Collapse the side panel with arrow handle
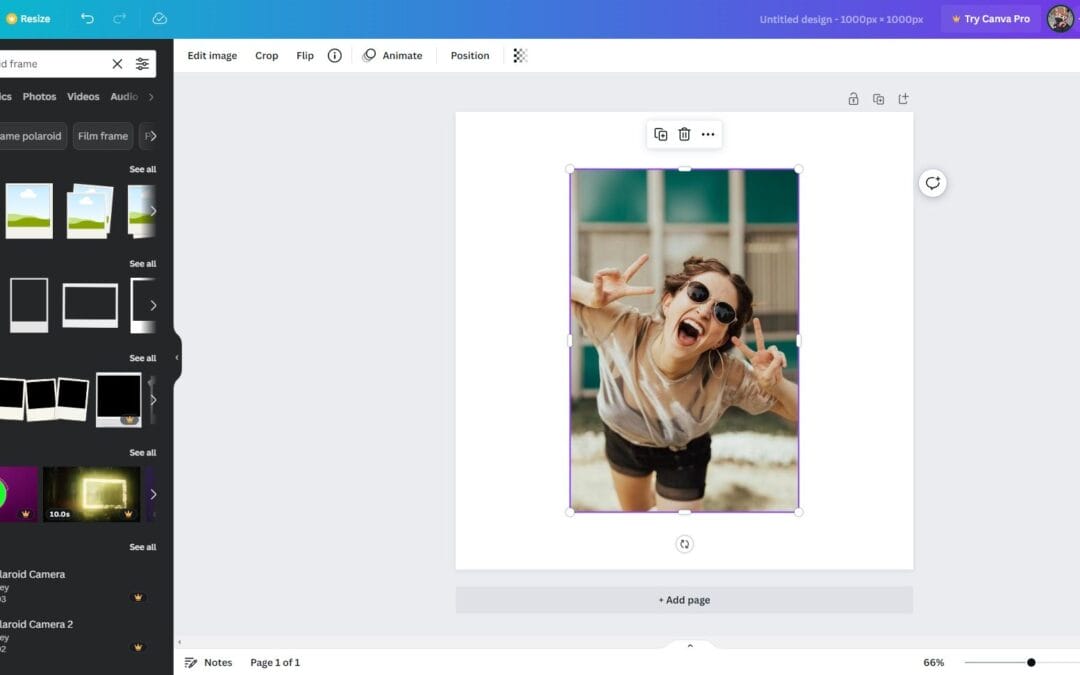1080x675 pixels. click(177, 357)
